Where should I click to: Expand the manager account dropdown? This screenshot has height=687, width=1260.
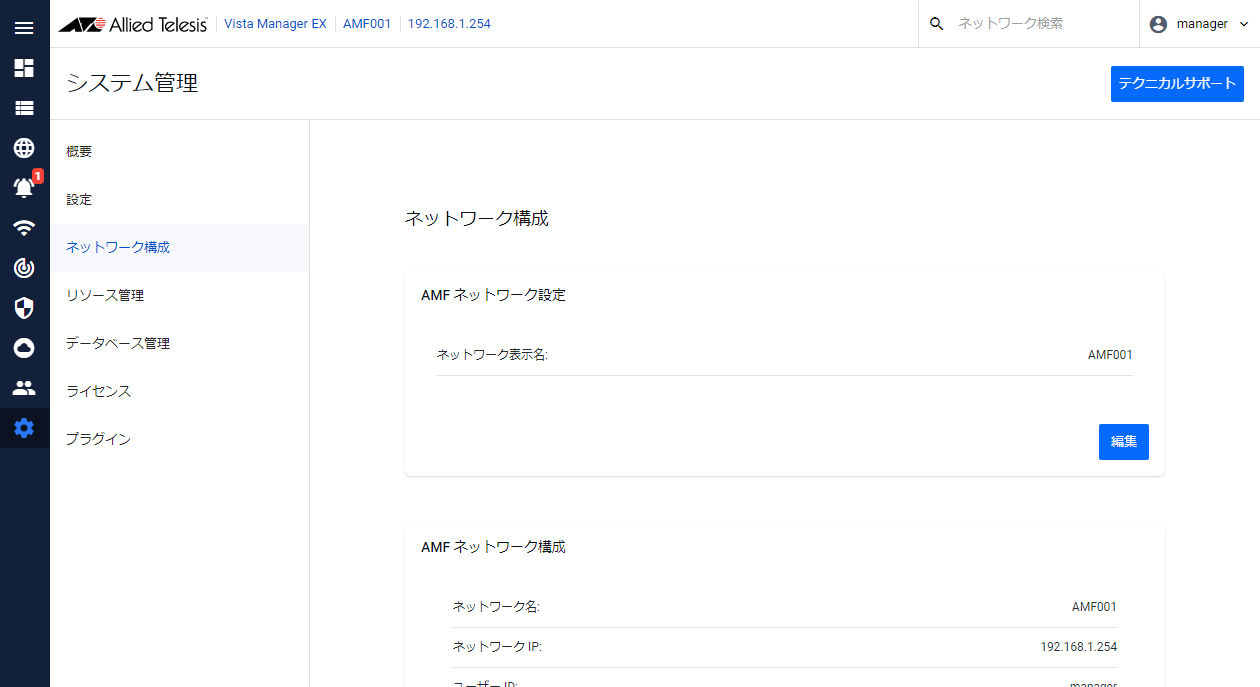[1199, 24]
